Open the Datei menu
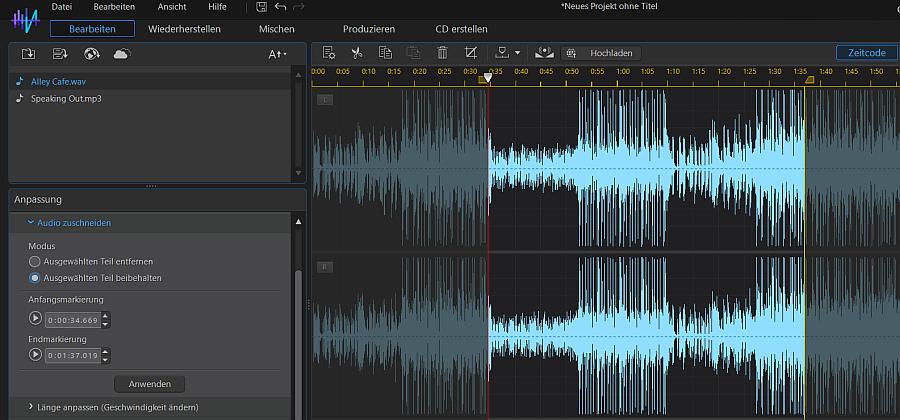This screenshot has height=420, width=900. point(61,7)
